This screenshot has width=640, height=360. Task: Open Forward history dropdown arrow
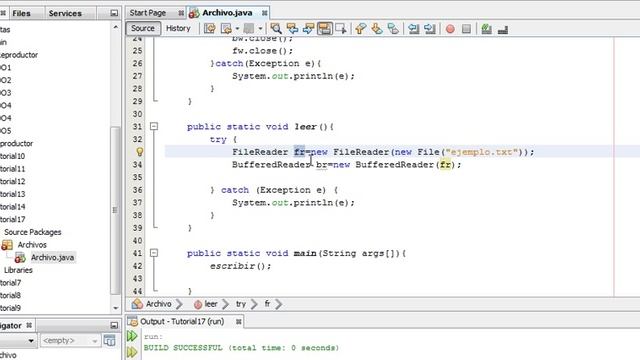(x=260, y=29)
